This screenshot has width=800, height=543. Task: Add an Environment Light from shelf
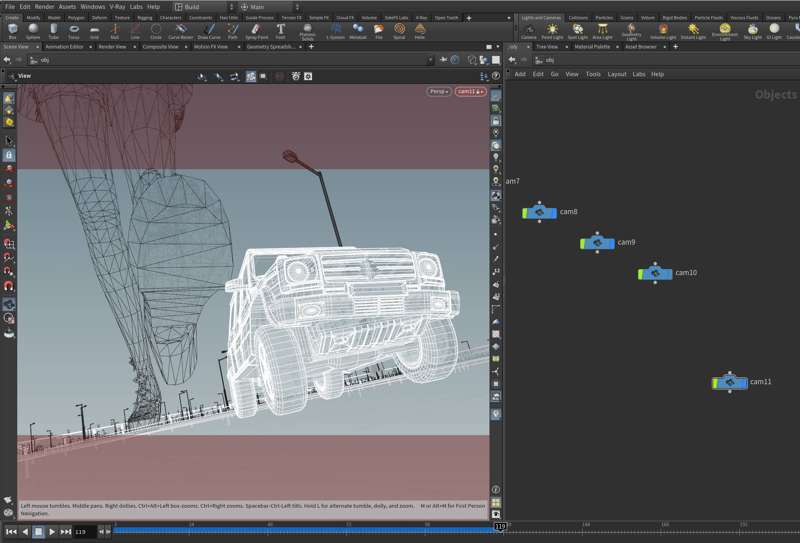(724, 32)
